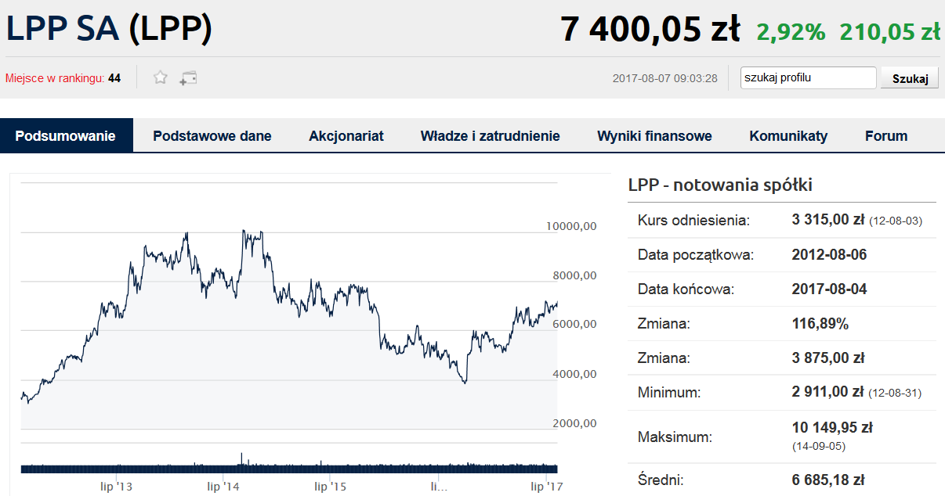945x496 pixels.
Task: Switch to Podstawowe dane tab
Action: [x=212, y=136]
